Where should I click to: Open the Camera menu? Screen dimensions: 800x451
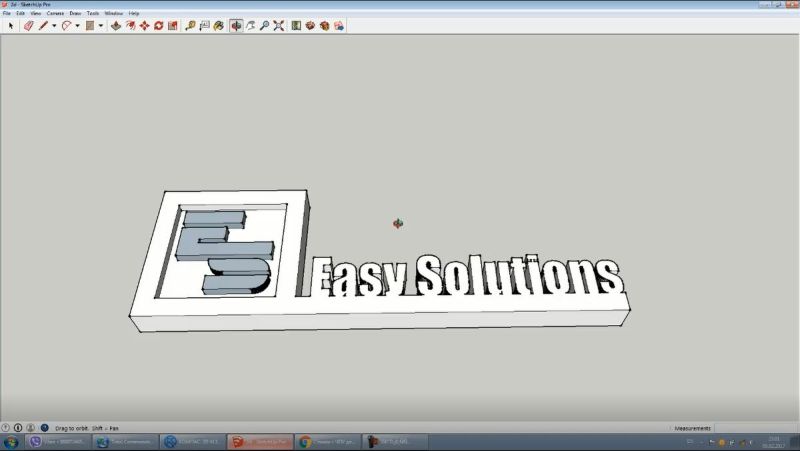coord(55,13)
